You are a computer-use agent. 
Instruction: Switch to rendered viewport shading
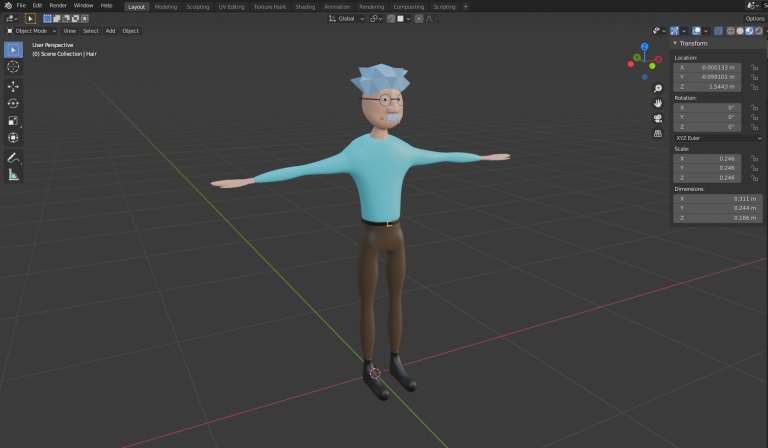[759, 31]
